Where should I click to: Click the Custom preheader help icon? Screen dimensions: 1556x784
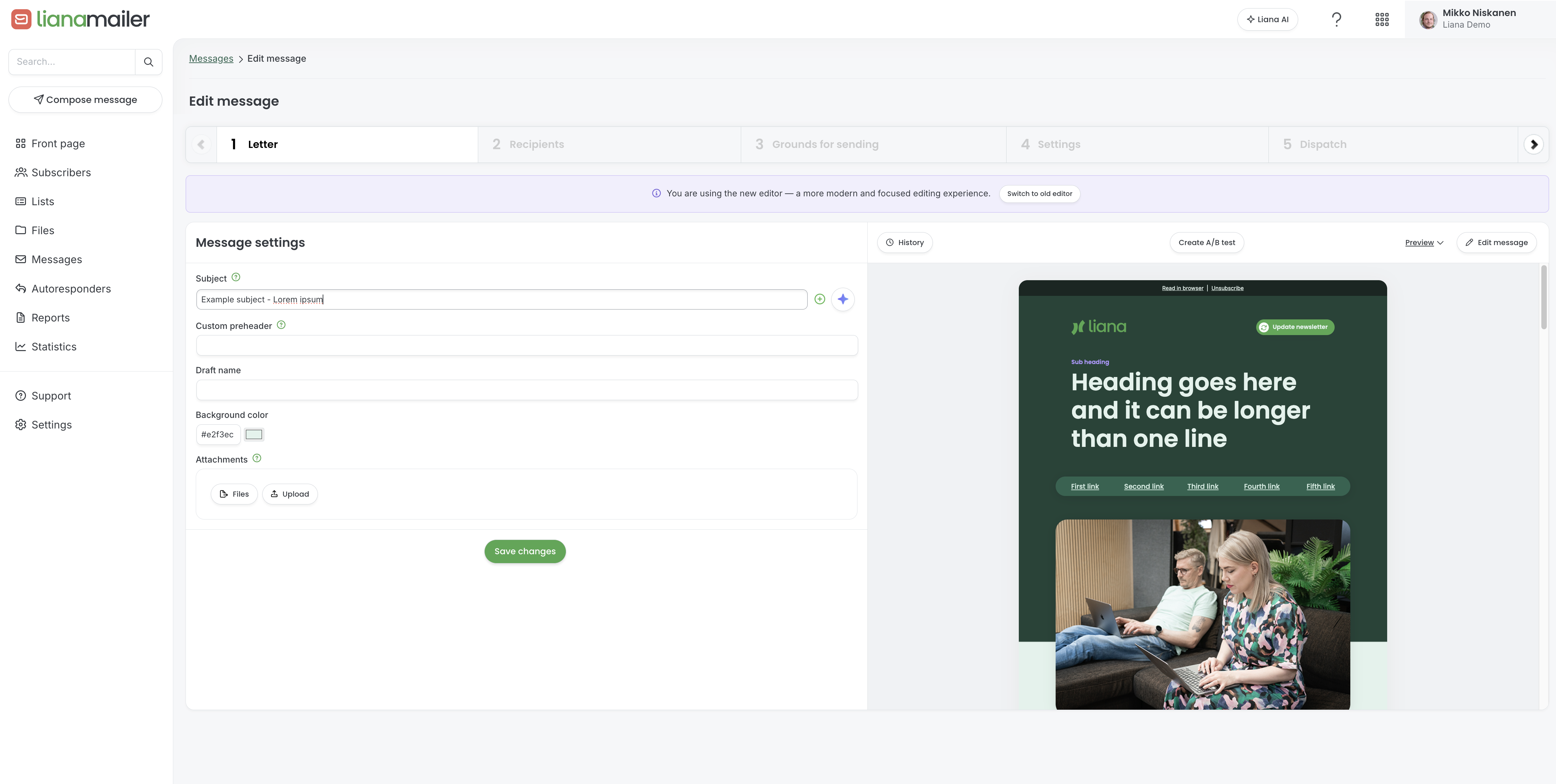point(281,325)
